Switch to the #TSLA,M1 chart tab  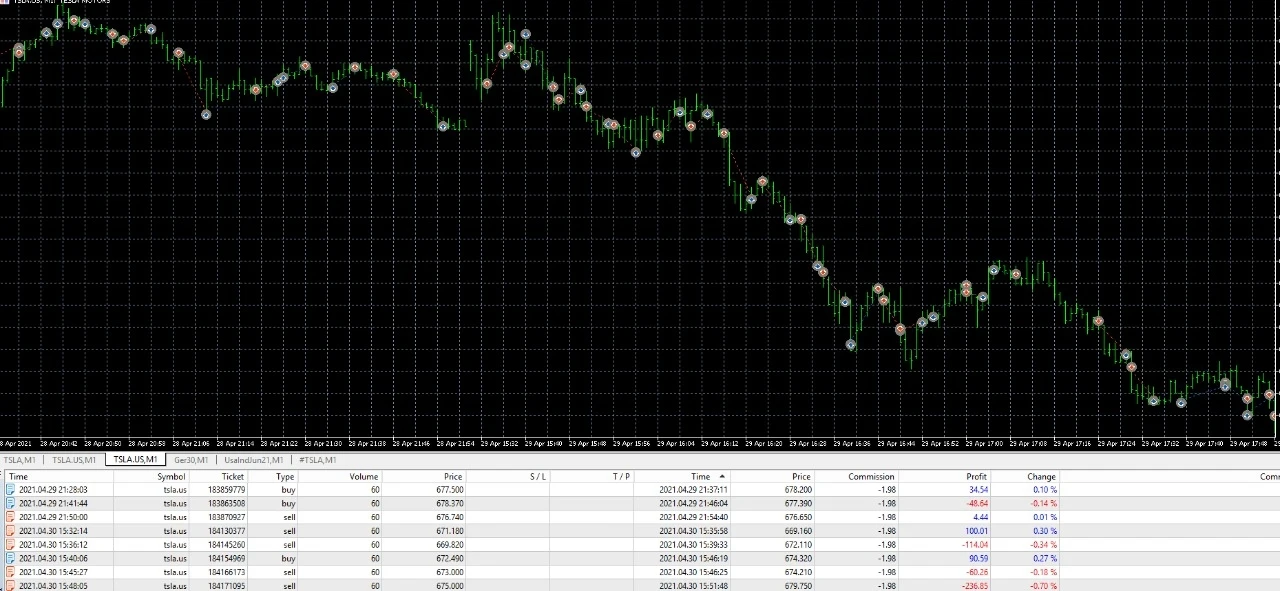(317, 460)
